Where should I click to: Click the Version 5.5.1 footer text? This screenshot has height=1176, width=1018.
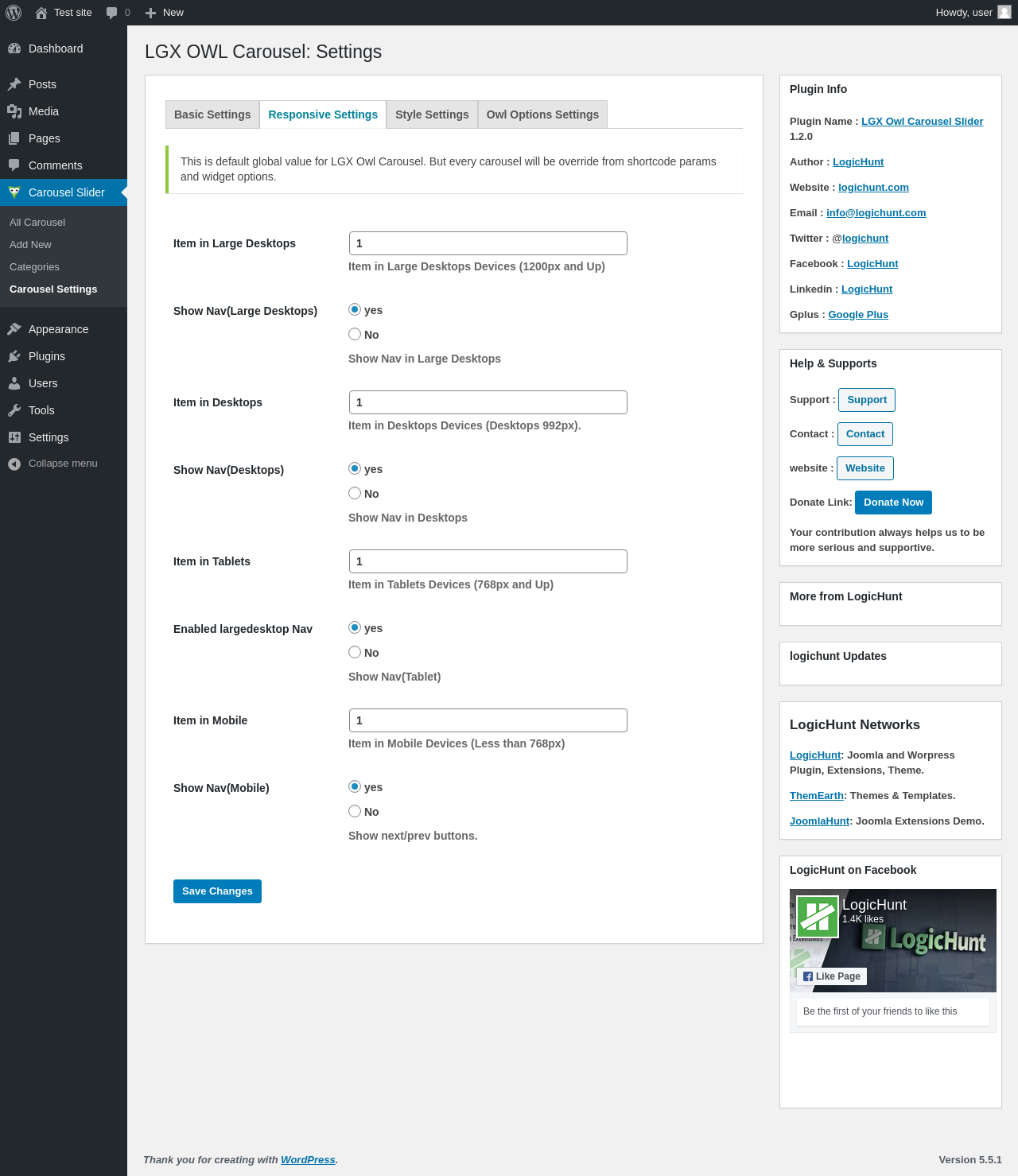pos(970,1160)
